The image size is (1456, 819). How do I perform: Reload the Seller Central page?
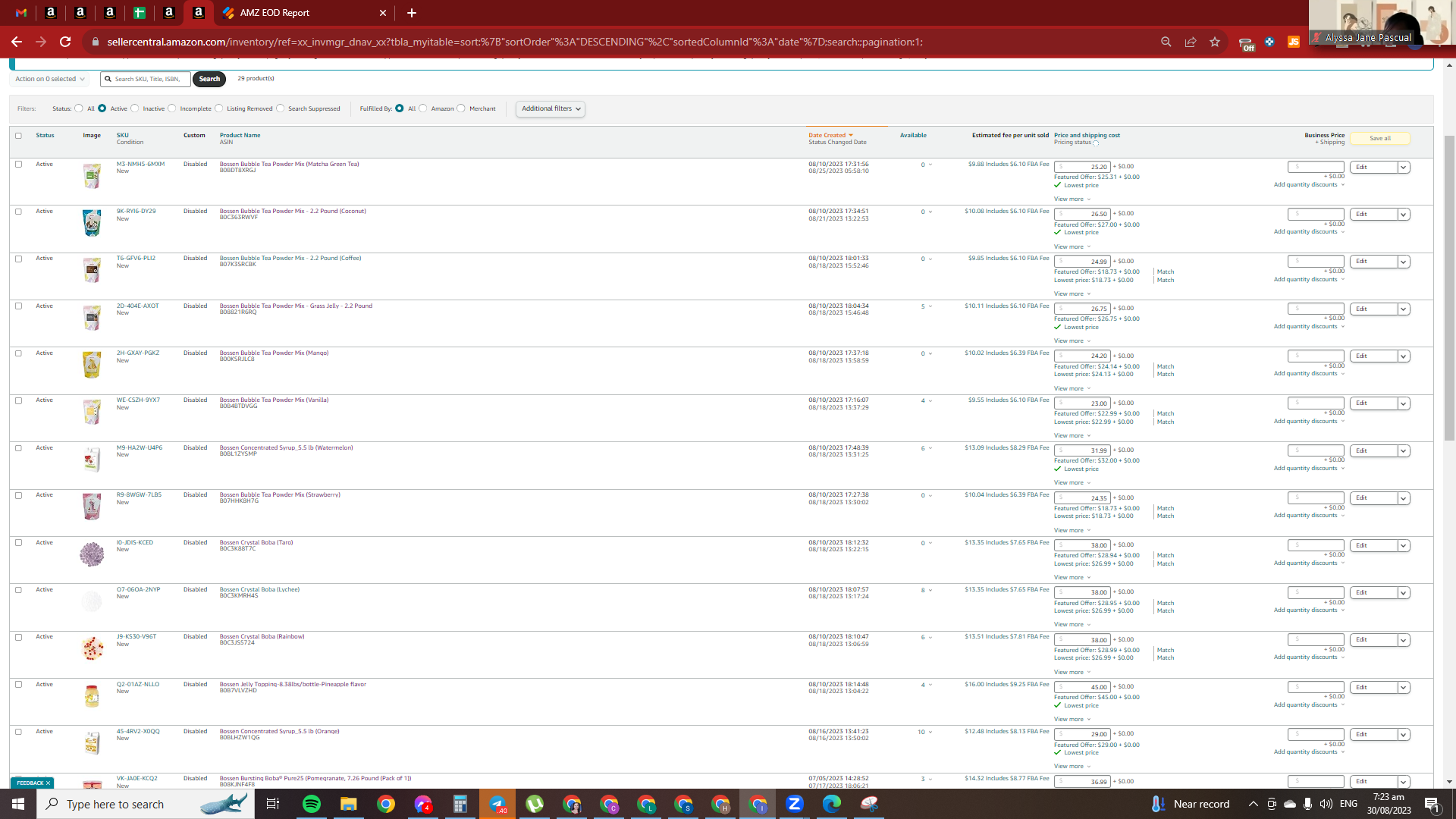[65, 42]
